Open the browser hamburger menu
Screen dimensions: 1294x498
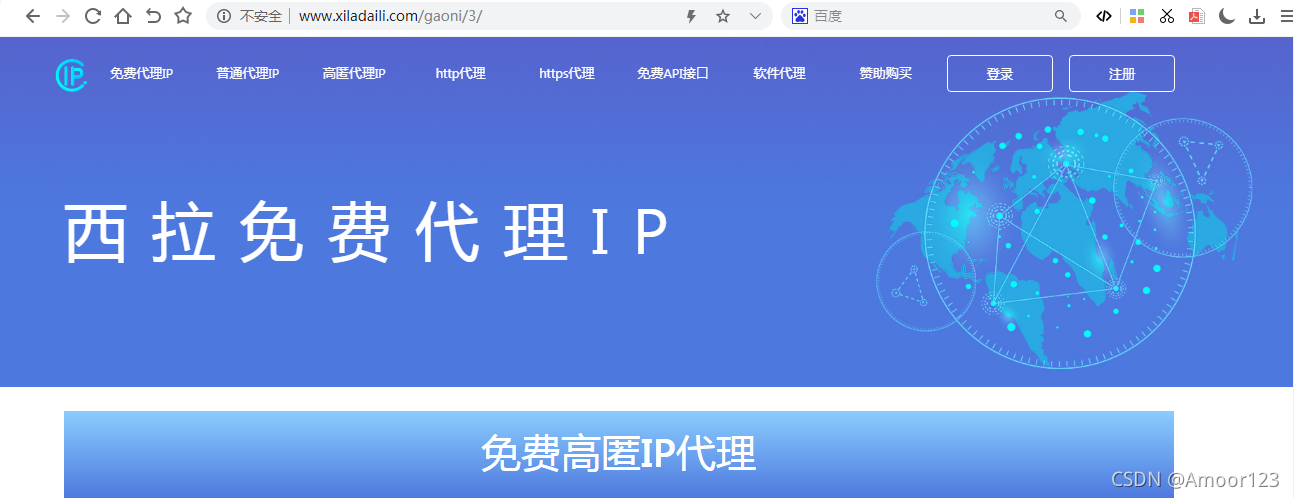(1286, 16)
